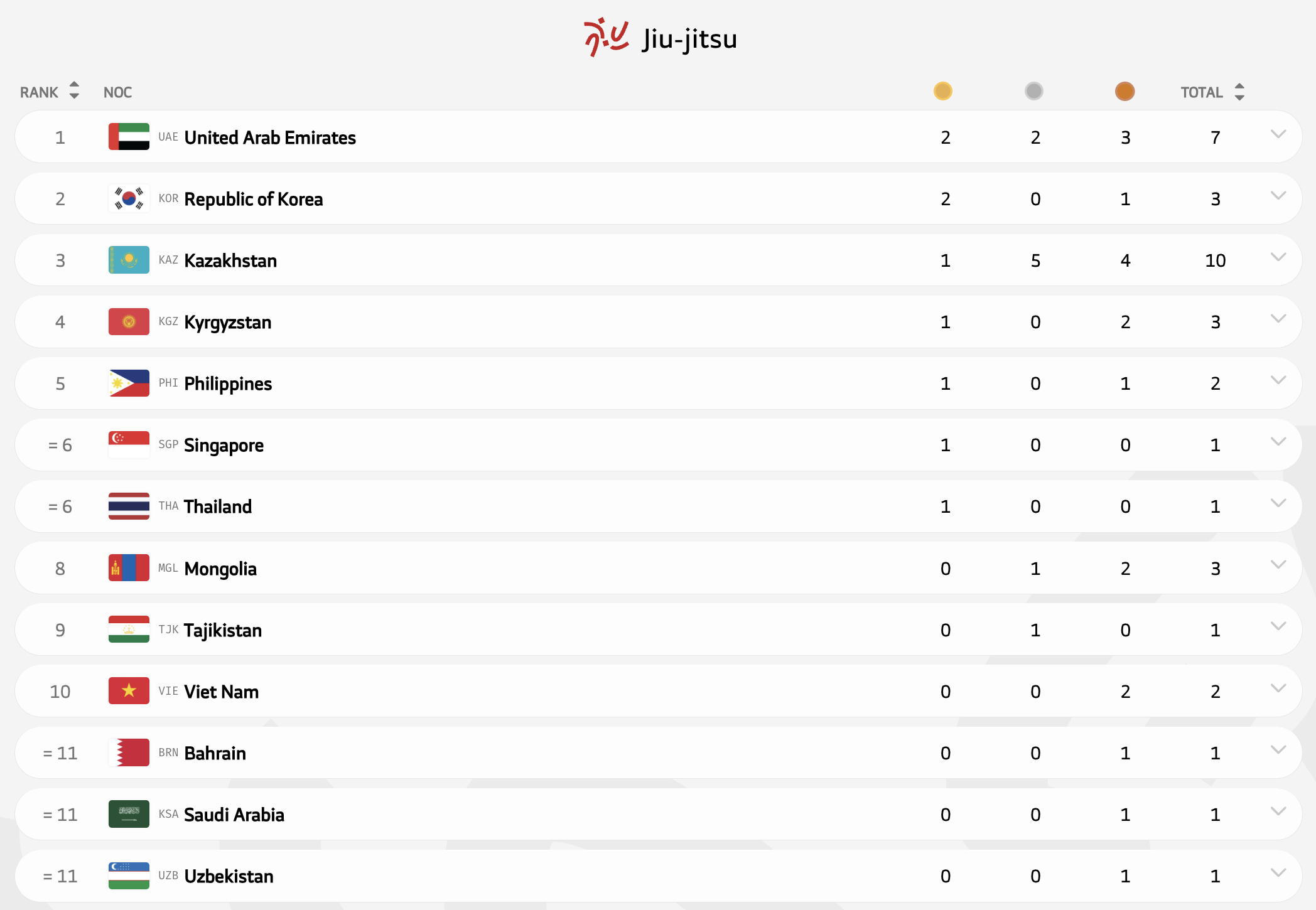
Task: Click the Saudi Arabia flag icon
Action: click(x=129, y=814)
